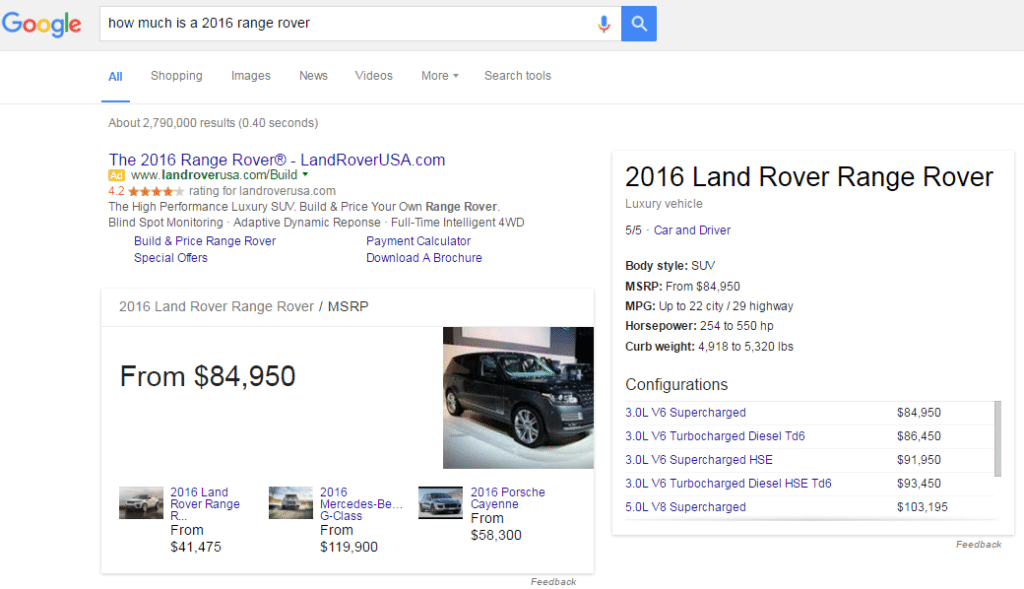
Task: Open the Payment Calculator sitelink
Action: click(419, 241)
